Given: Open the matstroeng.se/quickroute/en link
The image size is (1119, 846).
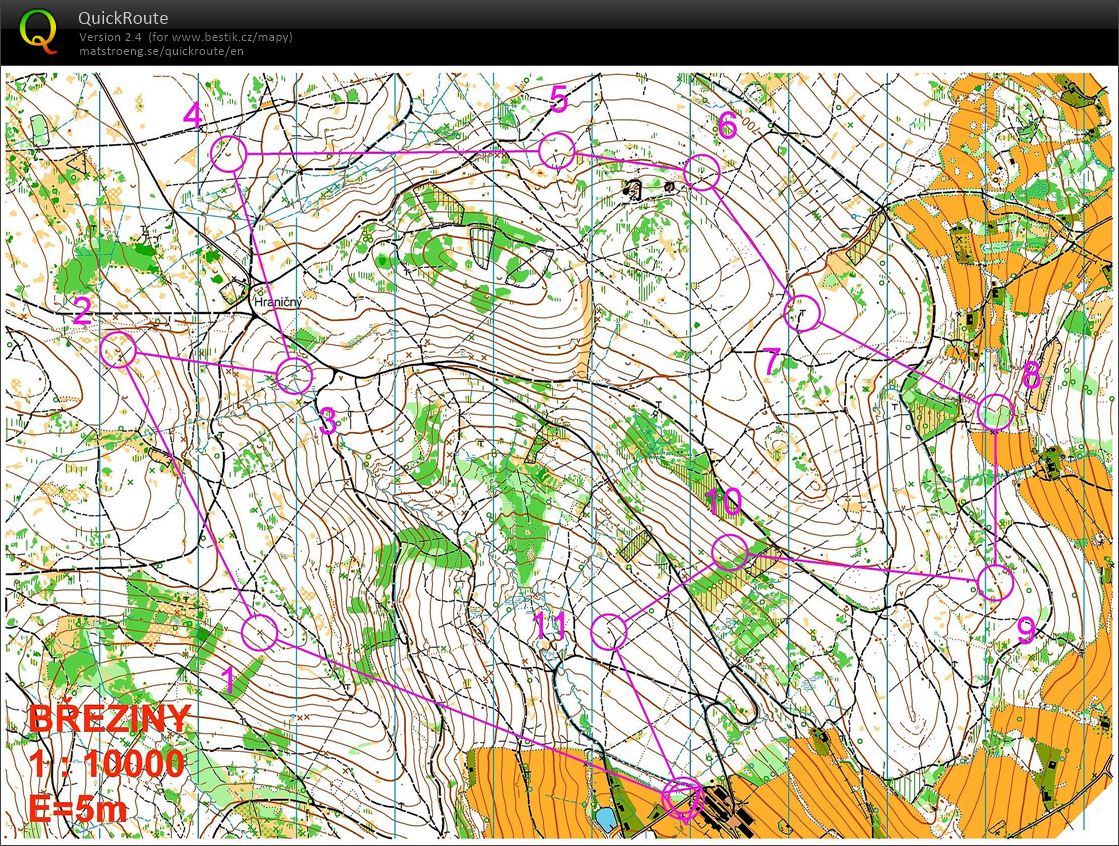Looking at the screenshot, I should (161, 51).
